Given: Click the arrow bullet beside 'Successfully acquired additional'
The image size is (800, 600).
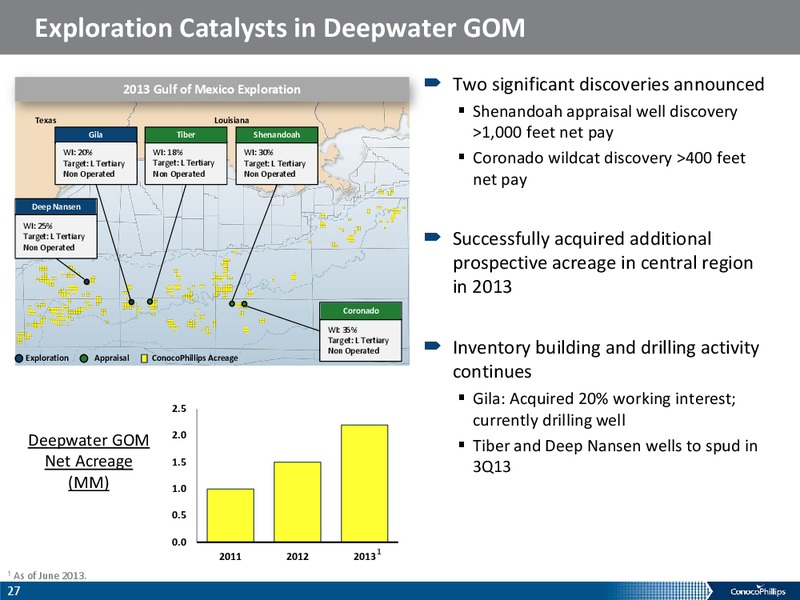Looking at the screenshot, I should [x=433, y=236].
